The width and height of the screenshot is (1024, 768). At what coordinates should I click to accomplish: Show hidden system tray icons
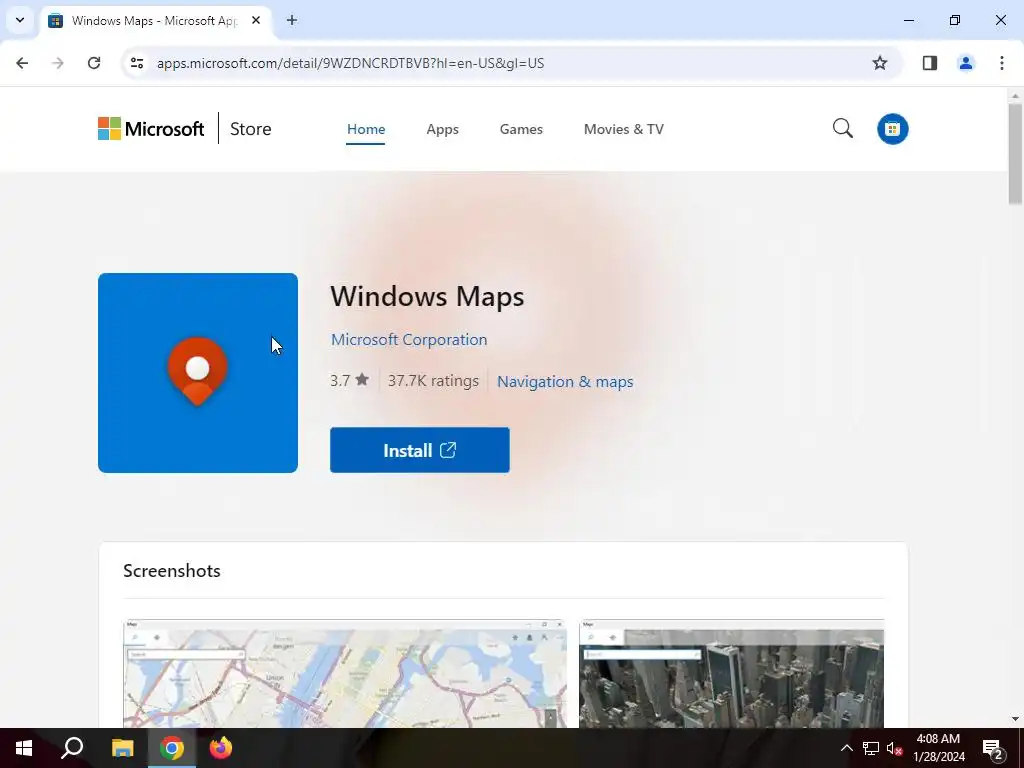click(846, 748)
